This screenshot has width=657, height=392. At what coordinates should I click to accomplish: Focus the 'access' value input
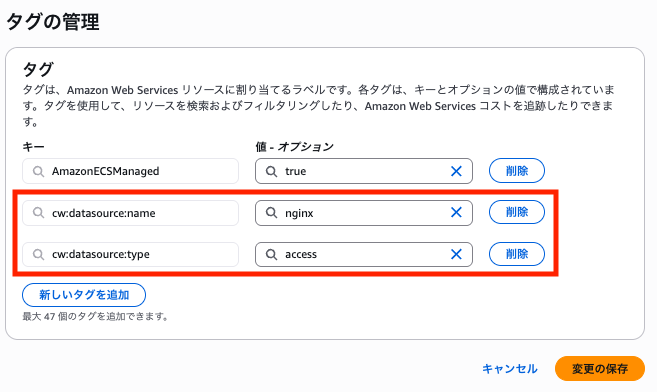[x=364, y=254]
